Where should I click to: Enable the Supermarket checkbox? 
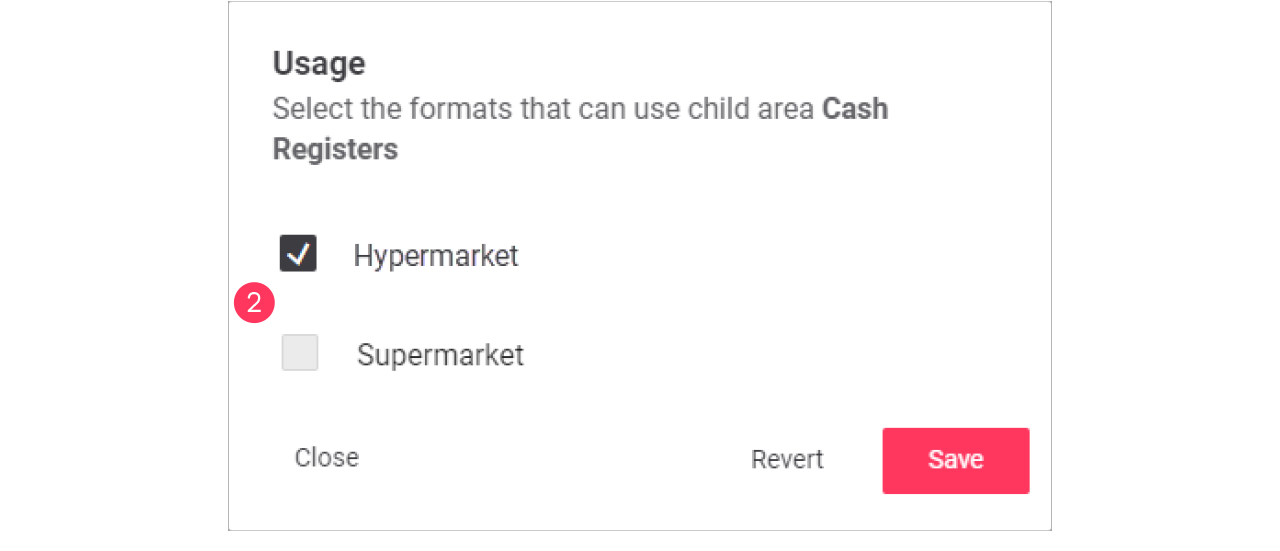(x=300, y=353)
